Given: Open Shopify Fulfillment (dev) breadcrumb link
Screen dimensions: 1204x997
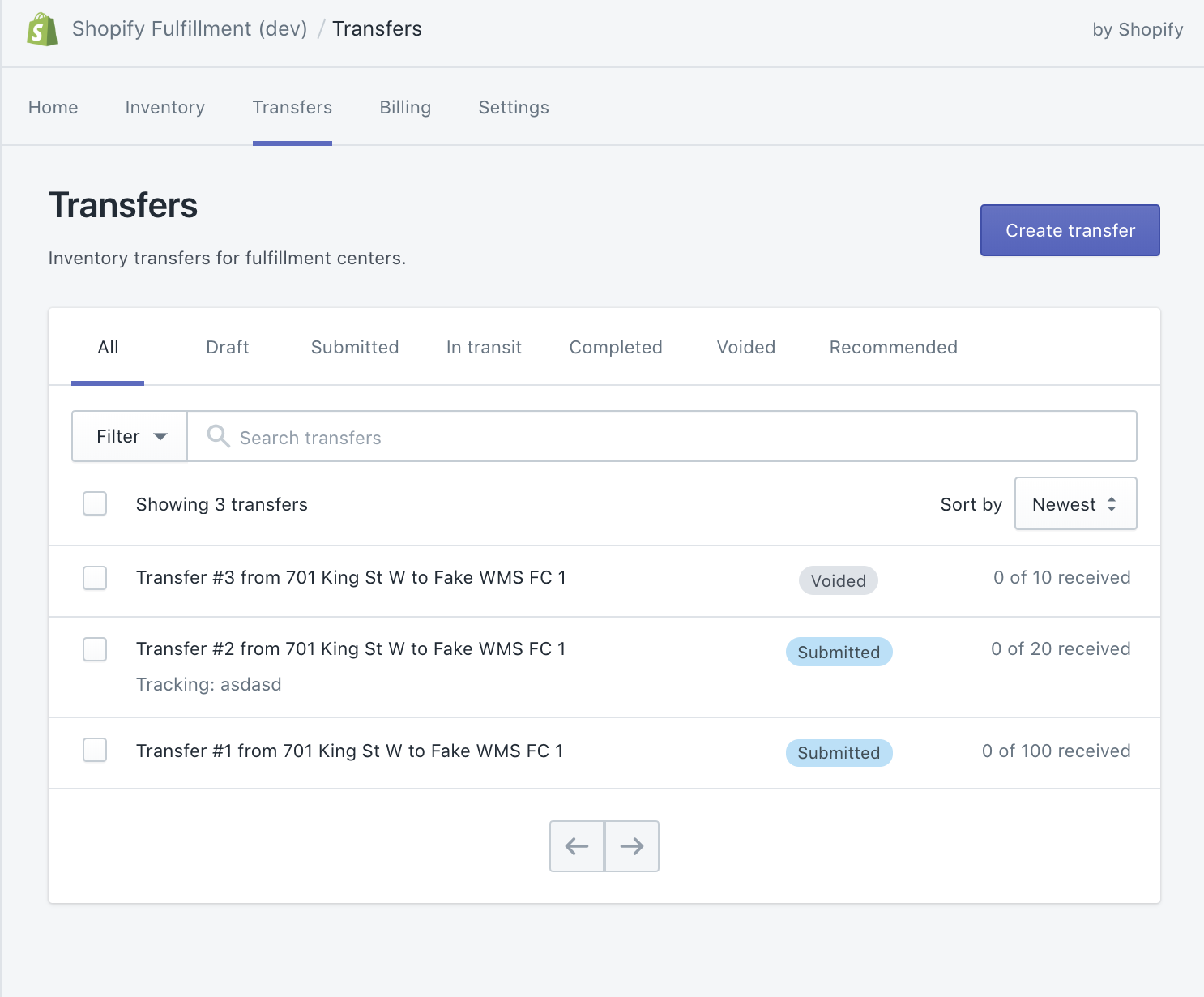Looking at the screenshot, I should [190, 28].
